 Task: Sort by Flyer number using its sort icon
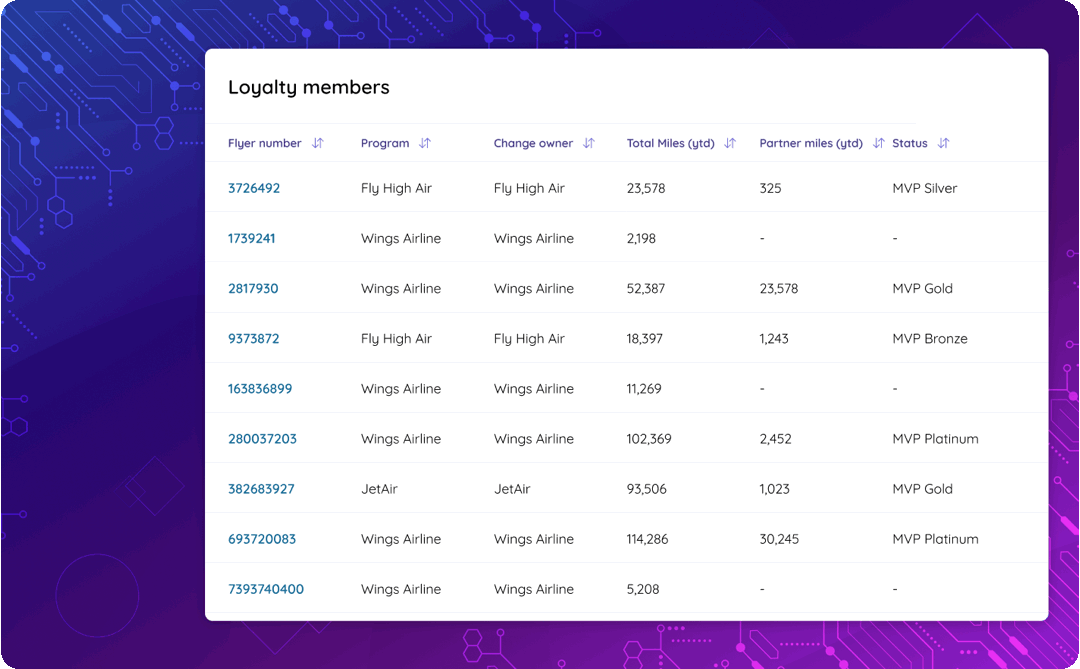318,143
